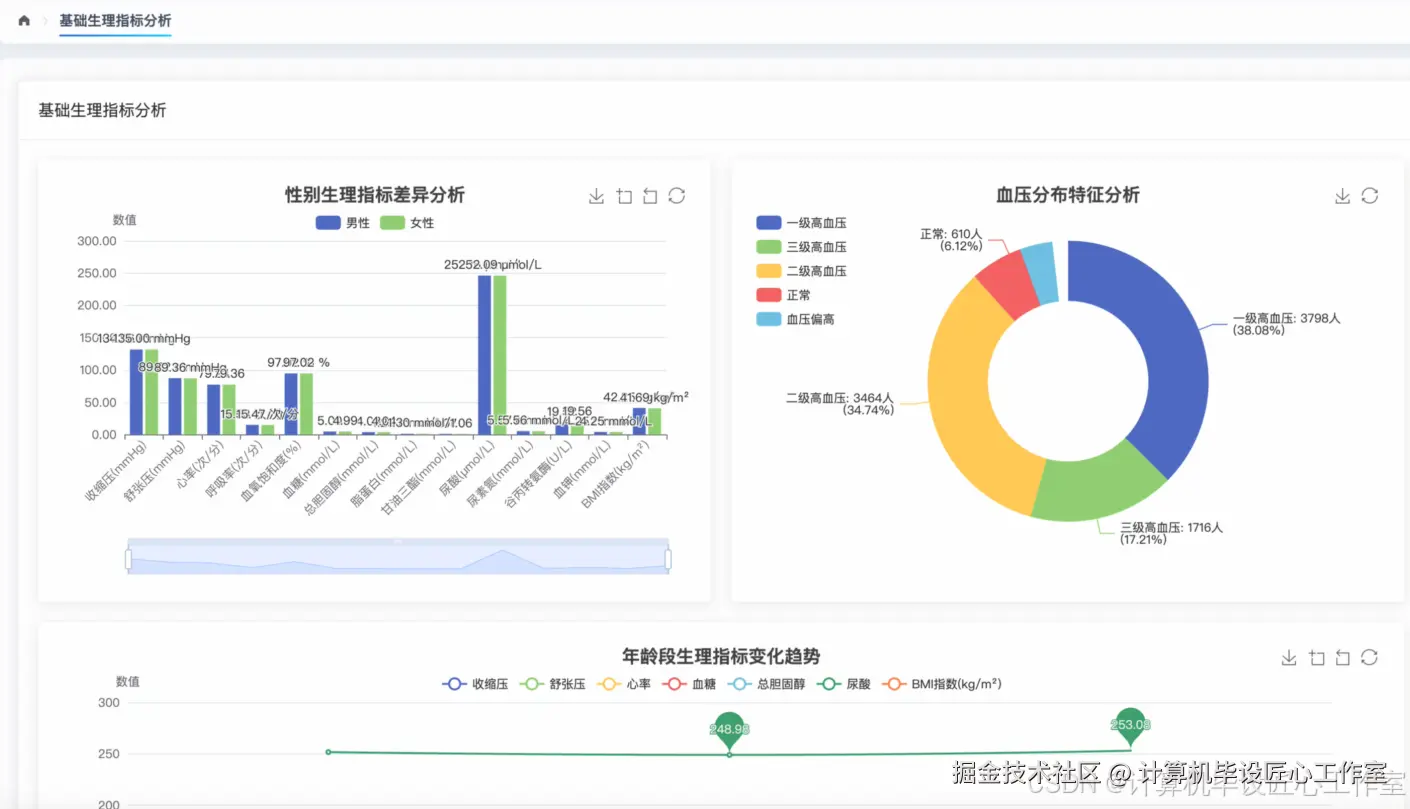This screenshot has height=809, width=1410.
Task: Enable area zoom on the 性别生理指标差异分析 chart
Action: (x=625, y=196)
